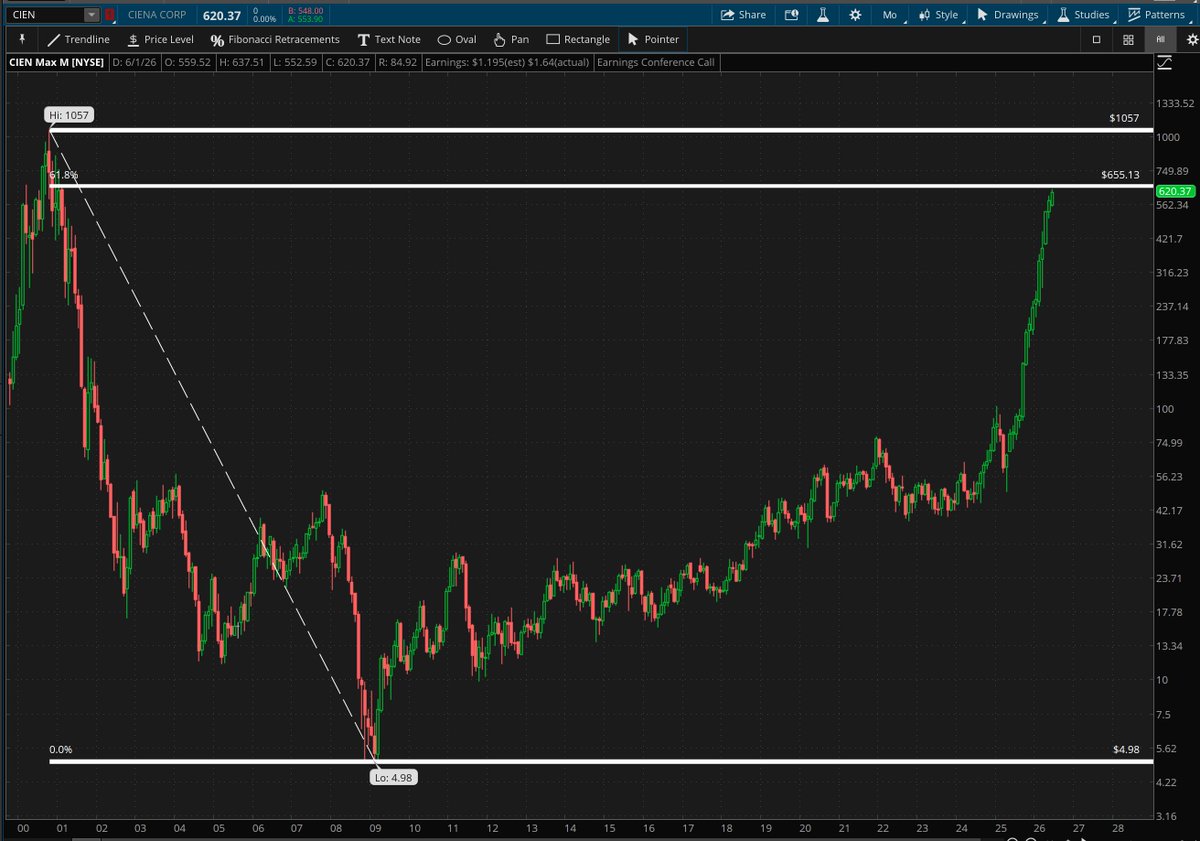1200x841 pixels.
Task: Open the Studies dropdown menu
Action: (x=1084, y=15)
